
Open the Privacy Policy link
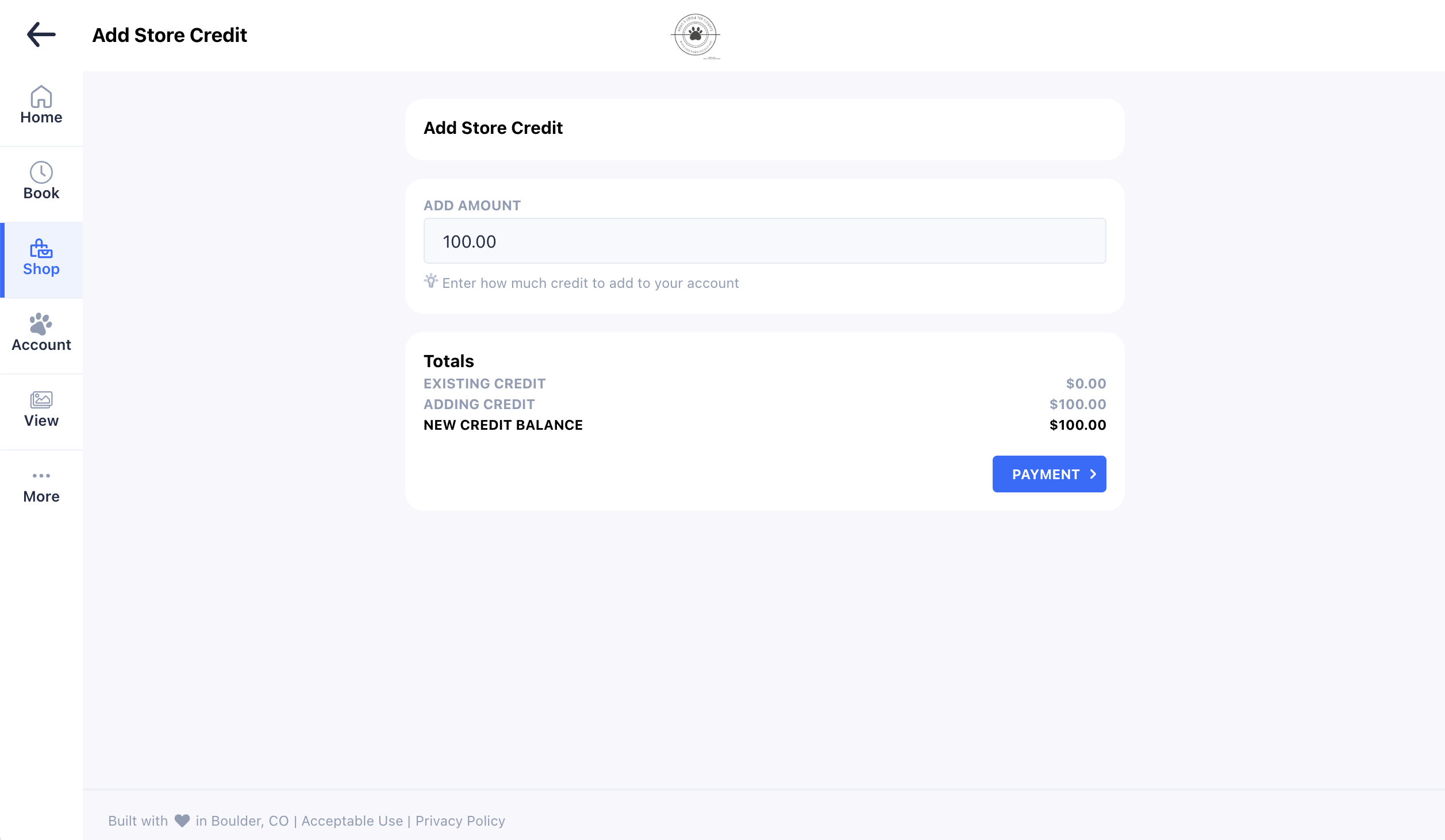click(460, 820)
